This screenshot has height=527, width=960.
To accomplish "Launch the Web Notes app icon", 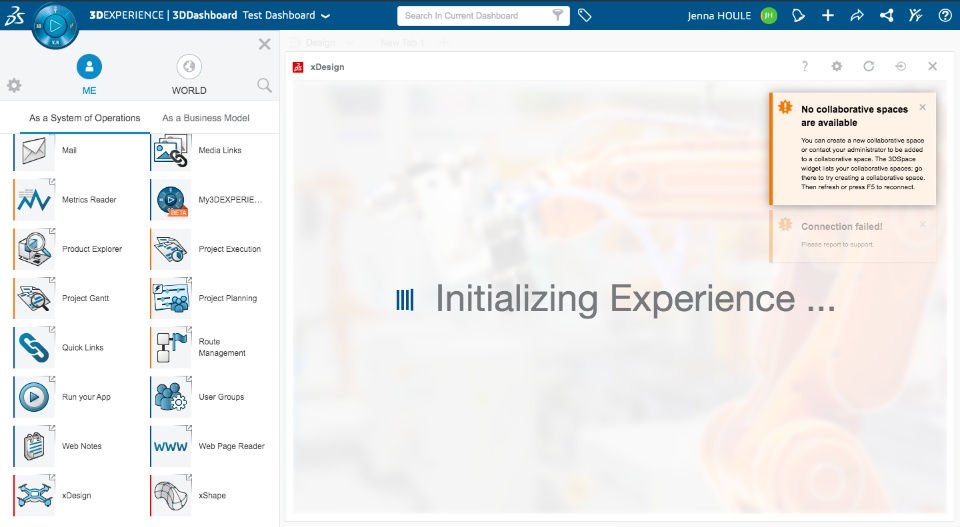I will tap(34, 446).
